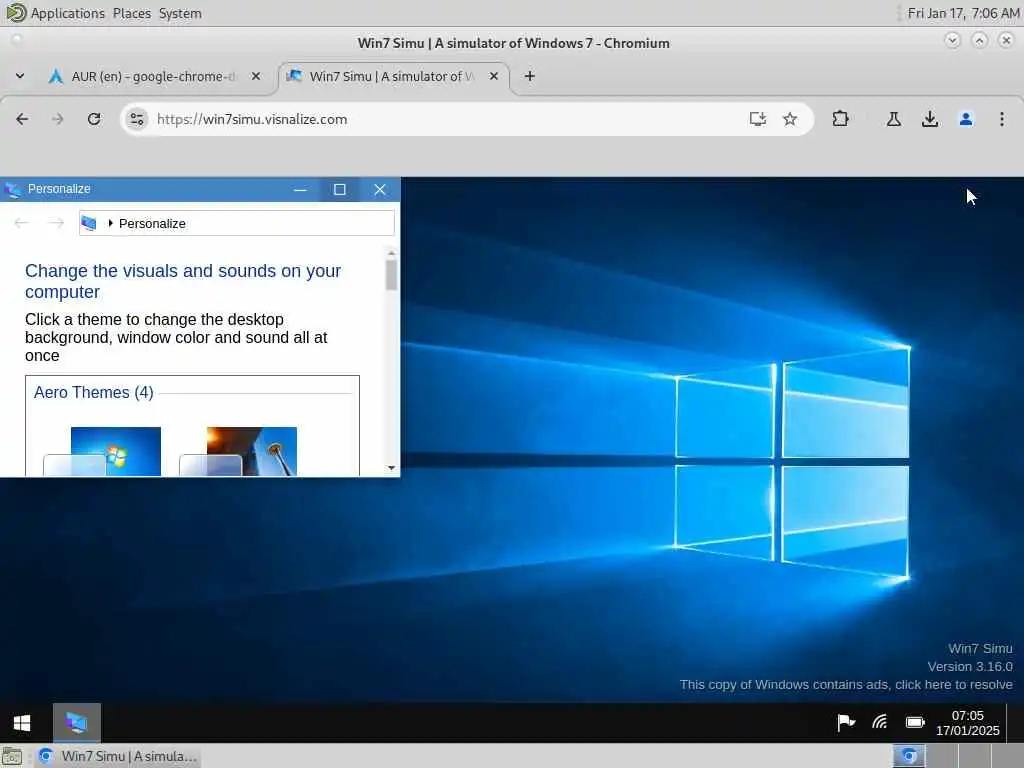The width and height of the screenshot is (1024, 768).
Task: Reload the Win7 Simu page
Action: tap(94, 119)
